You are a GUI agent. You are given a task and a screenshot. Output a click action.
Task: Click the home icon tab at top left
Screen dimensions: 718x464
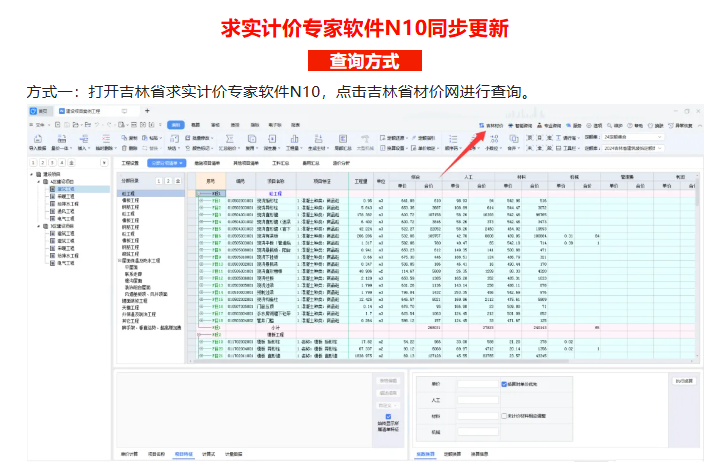(x=40, y=111)
